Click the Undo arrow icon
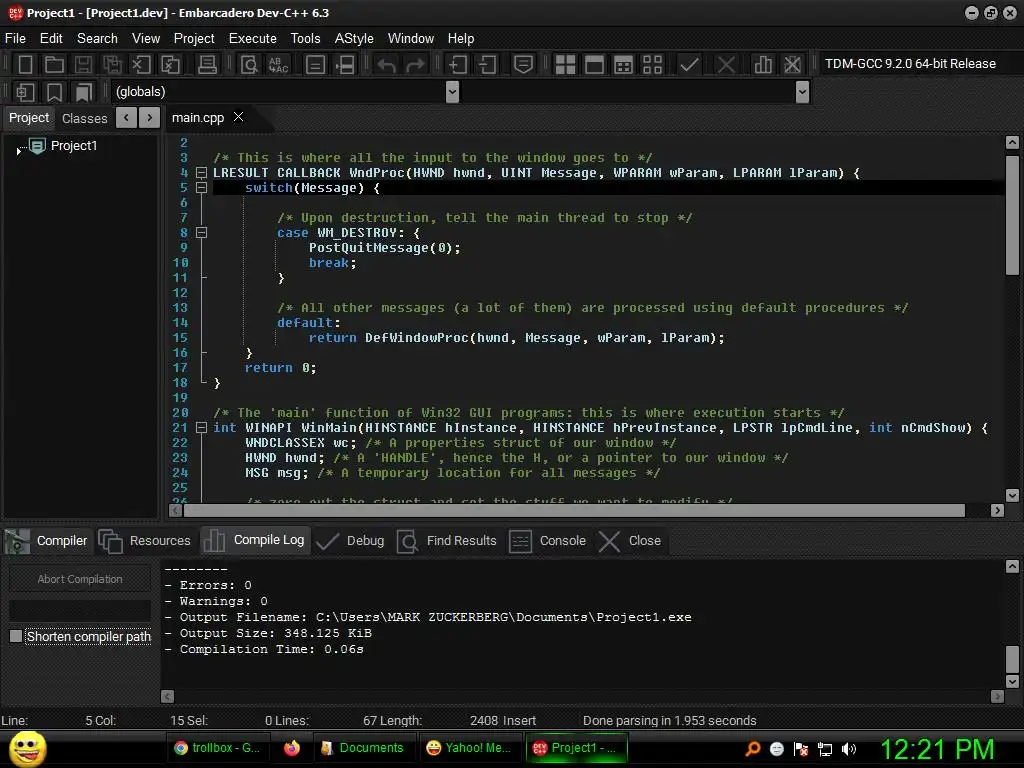1024x768 pixels. tap(387, 64)
